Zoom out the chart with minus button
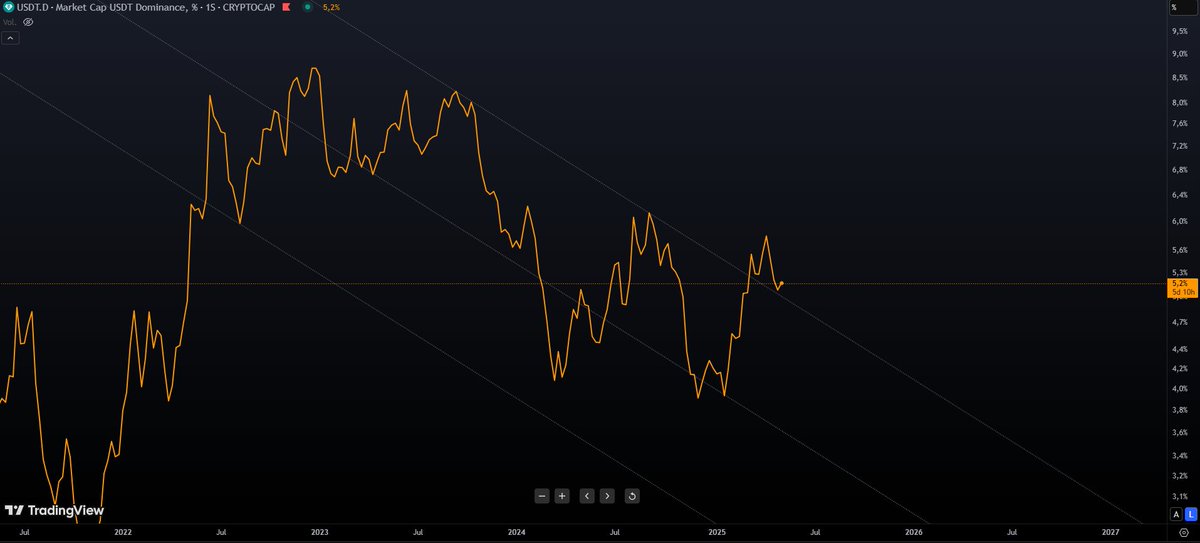Screen dimensions: 1200x543 (x=542, y=495)
